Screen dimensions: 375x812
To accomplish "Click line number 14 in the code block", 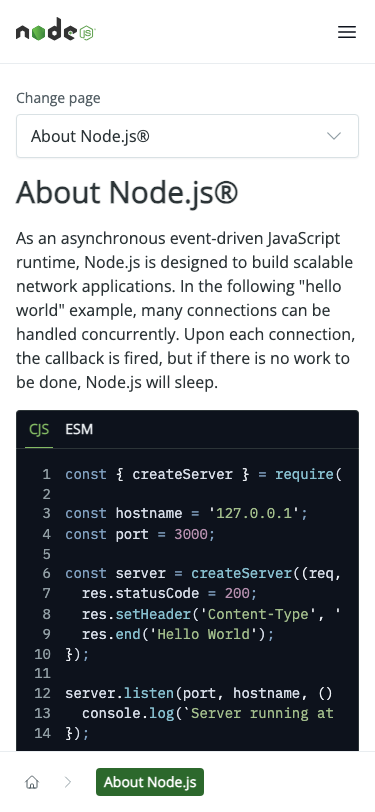I will (x=42, y=733).
